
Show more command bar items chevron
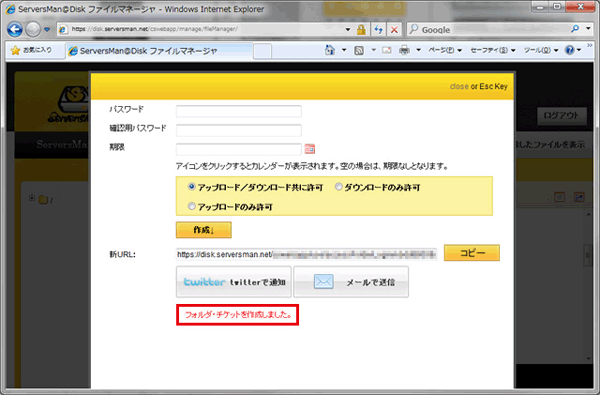coord(589,45)
